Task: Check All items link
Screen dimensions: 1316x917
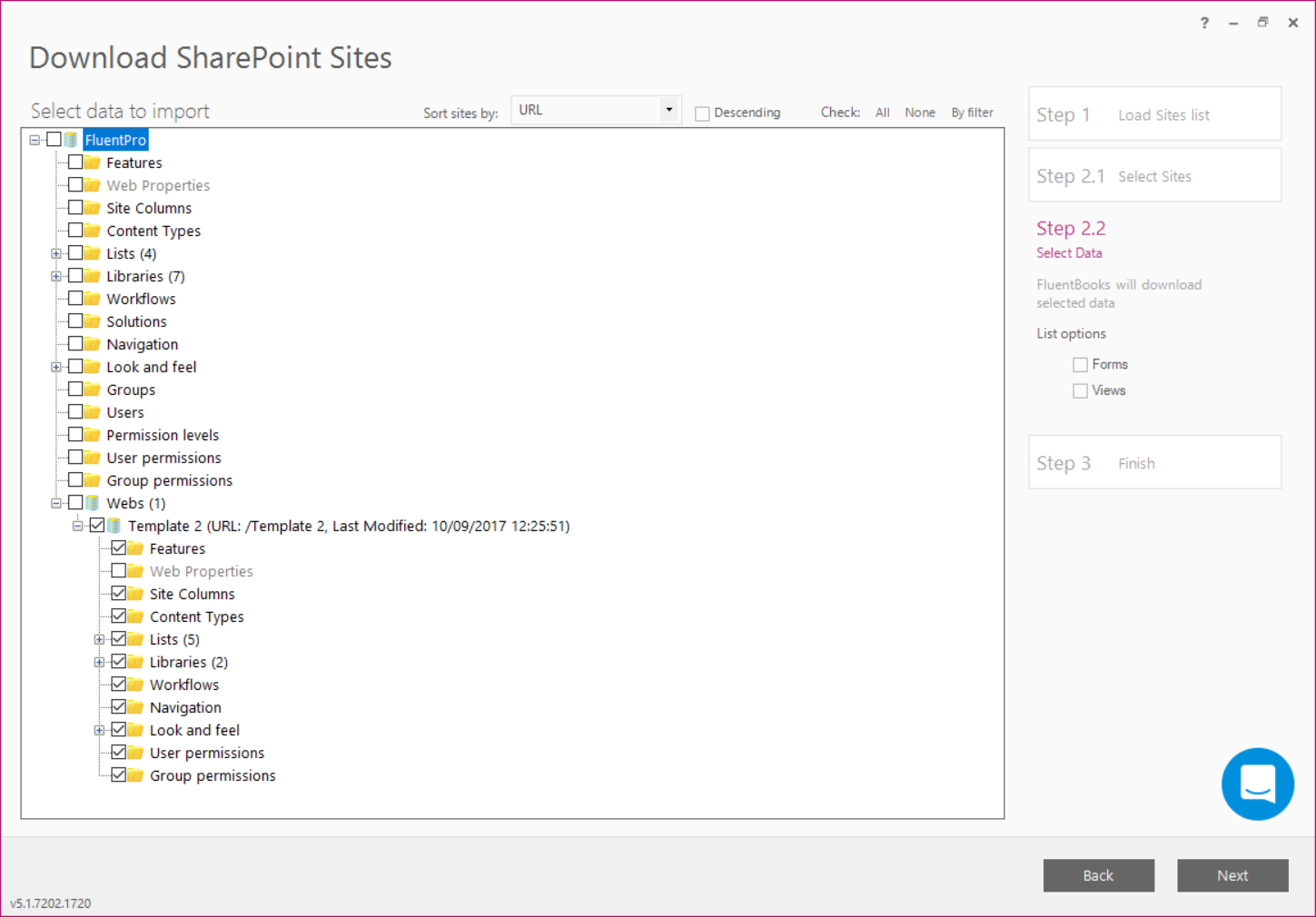Action: (x=882, y=113)
